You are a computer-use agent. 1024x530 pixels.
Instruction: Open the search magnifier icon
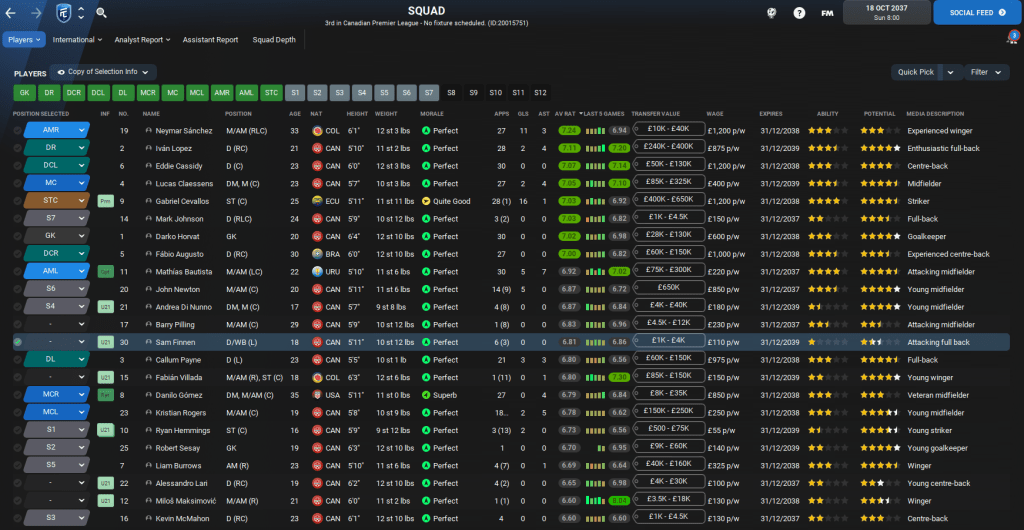tap(101, 13)
